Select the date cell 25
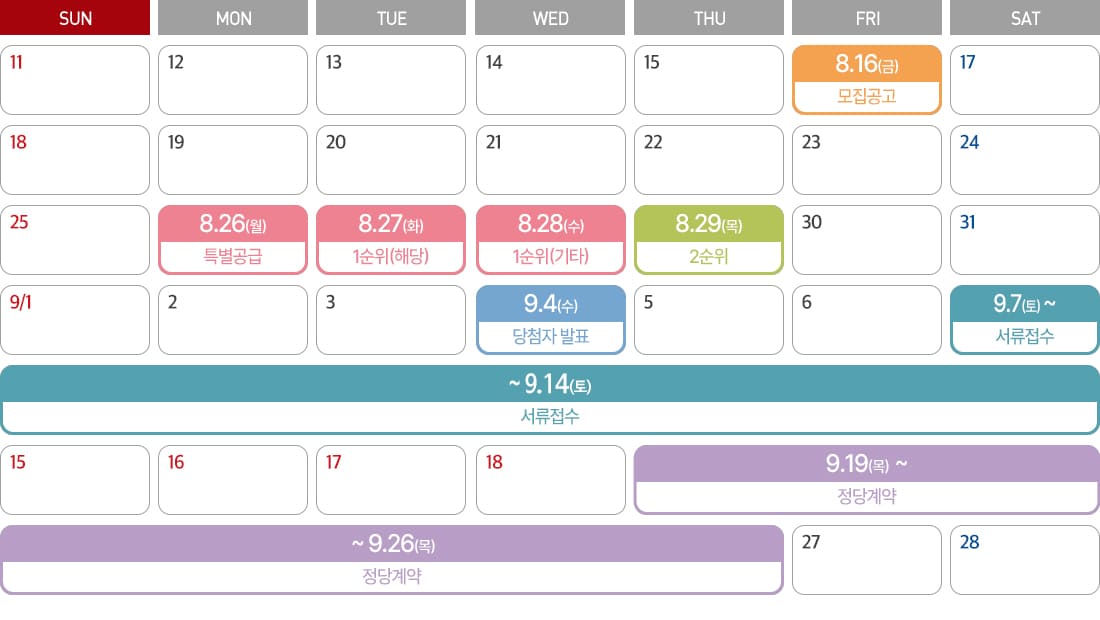 pos(75,240)
